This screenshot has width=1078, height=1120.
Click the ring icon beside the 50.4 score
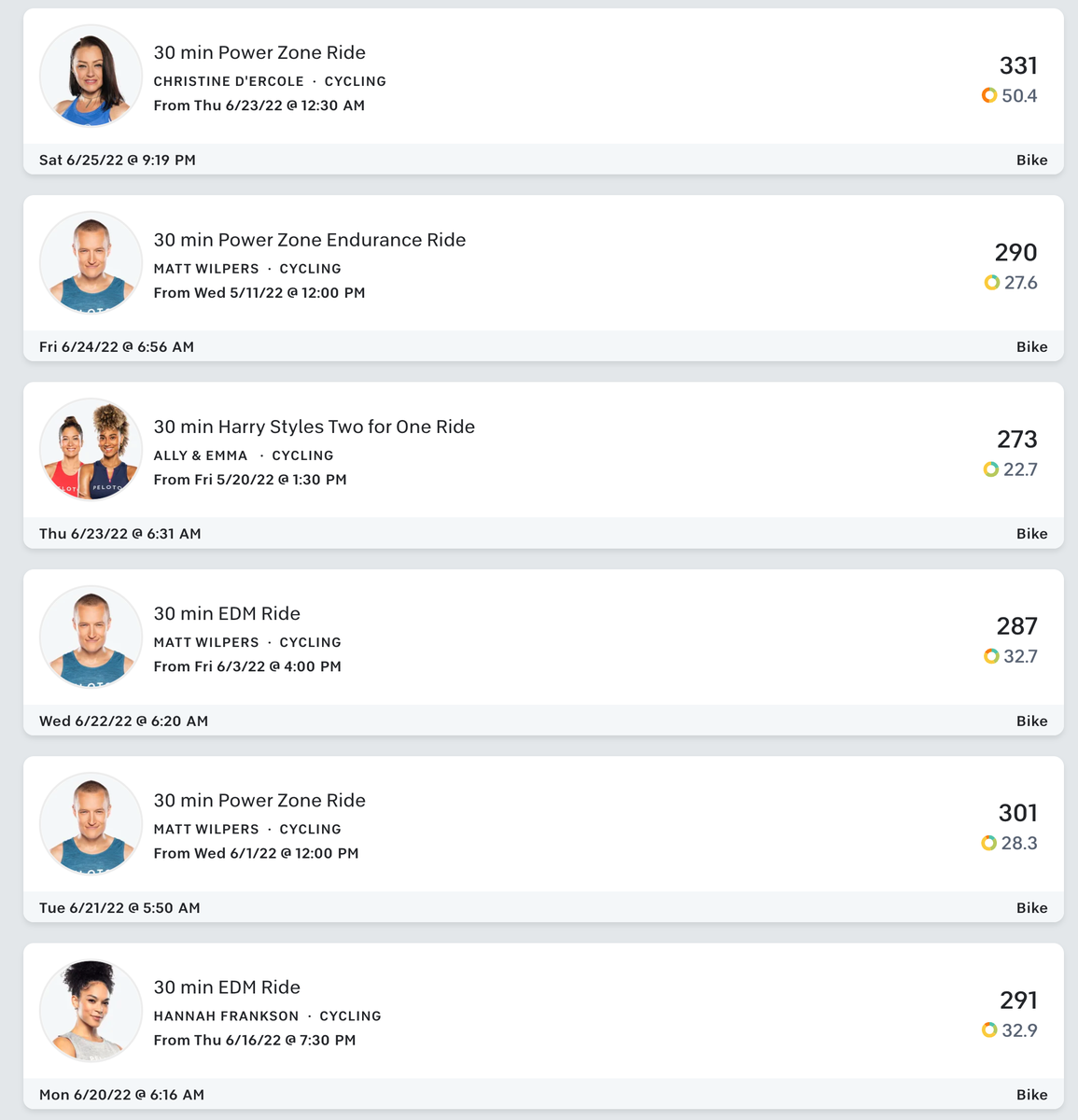click(989, 95)
